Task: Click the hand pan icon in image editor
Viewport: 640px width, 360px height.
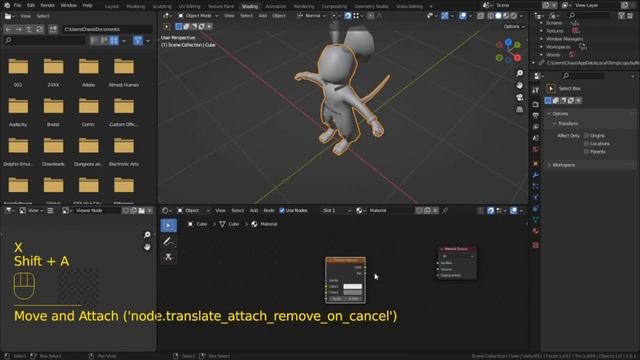Action: point(147,247)
